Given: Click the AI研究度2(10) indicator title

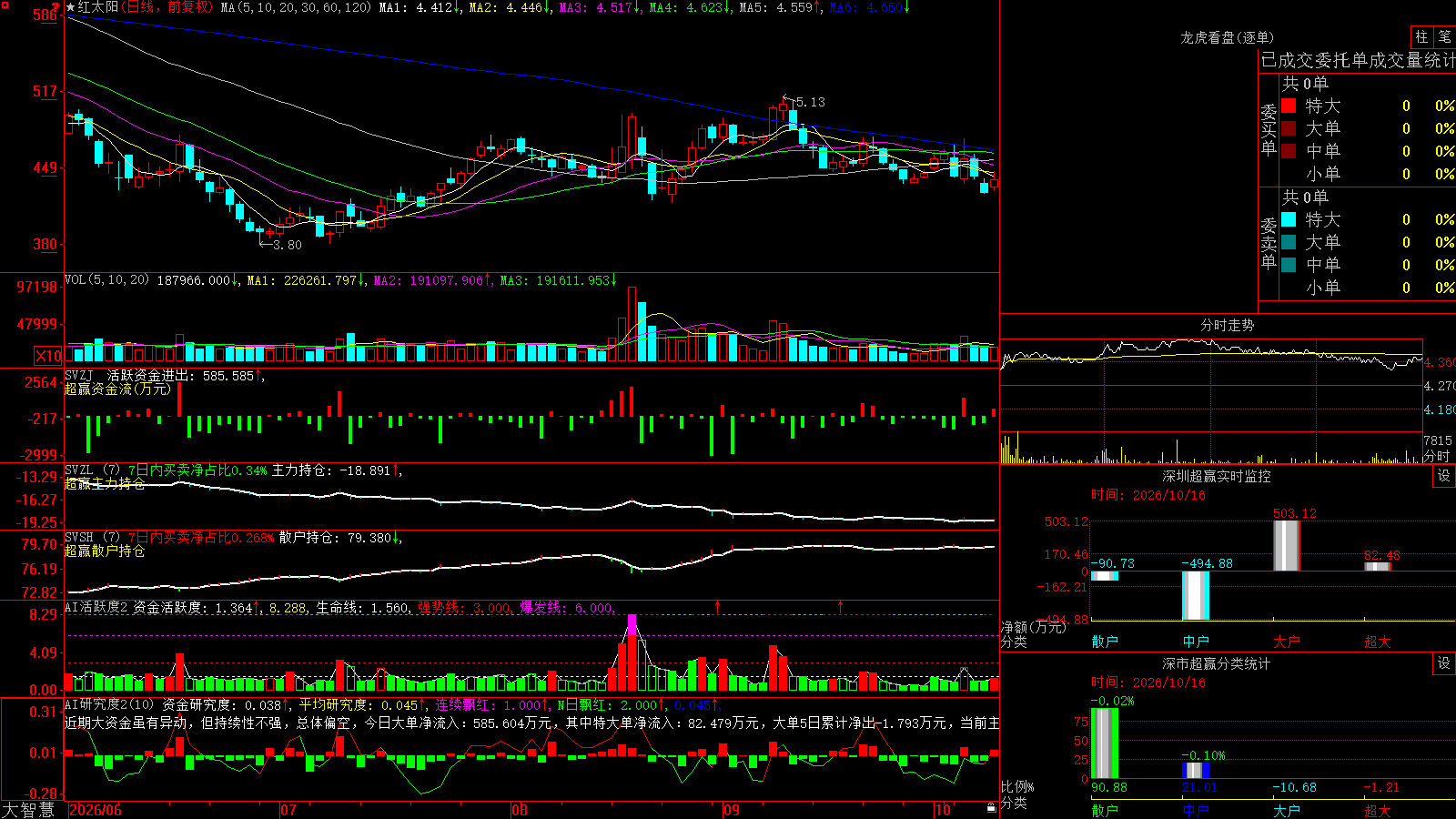Looking at the screenshot, I should [109, 704].
